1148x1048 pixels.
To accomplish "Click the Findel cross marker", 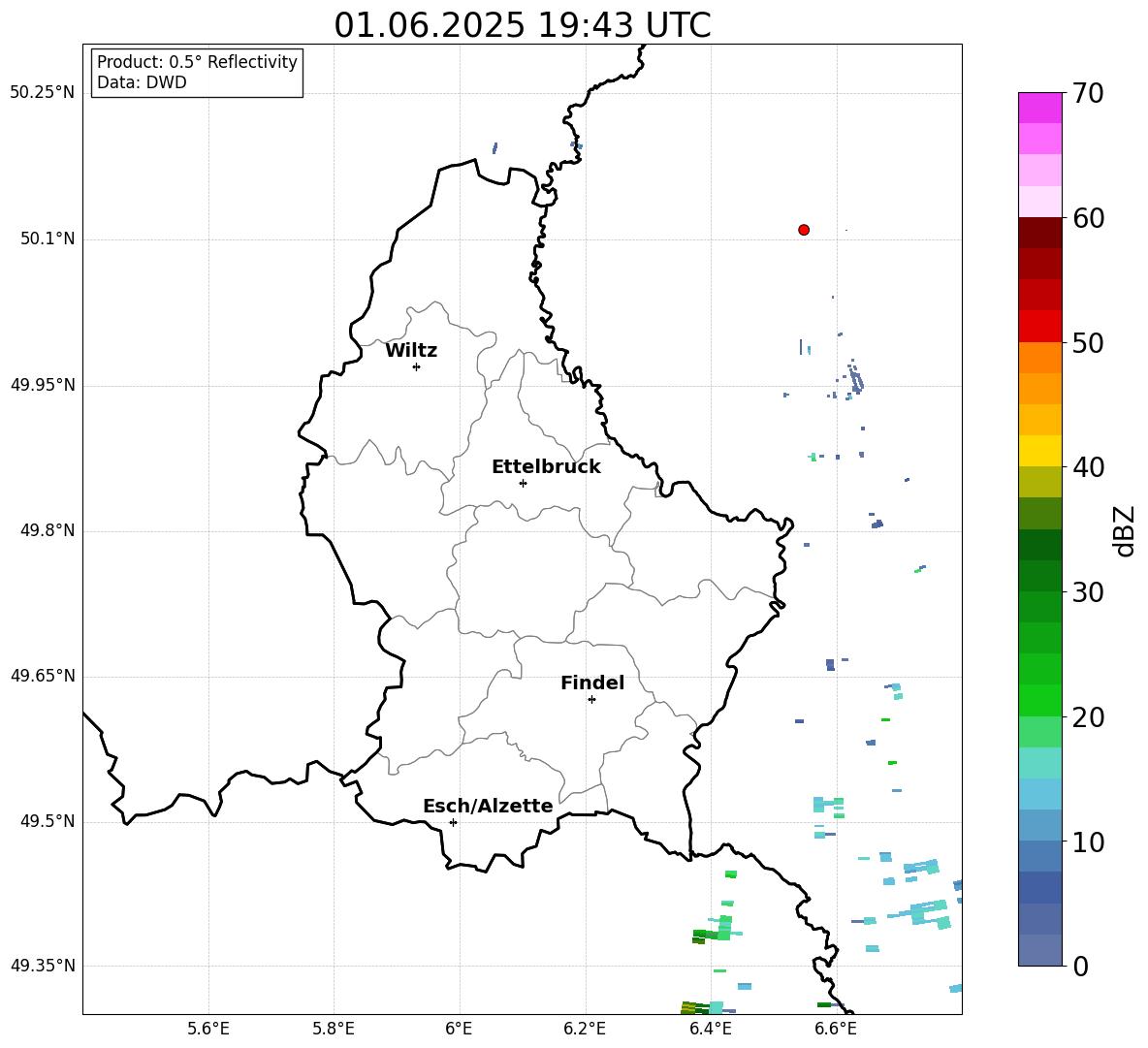I will (591, 700).
